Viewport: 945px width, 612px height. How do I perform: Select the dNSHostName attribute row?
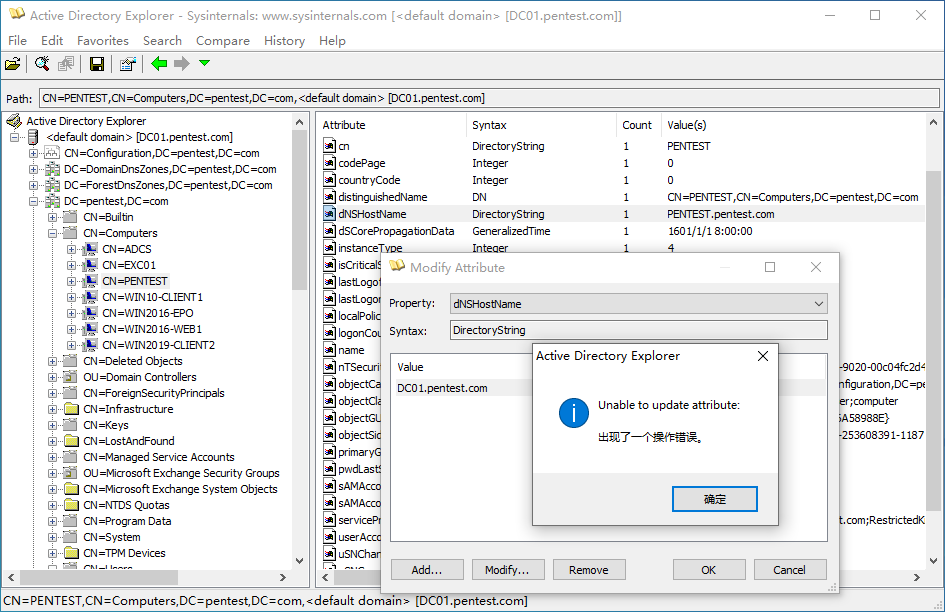[x=623, y=214]
